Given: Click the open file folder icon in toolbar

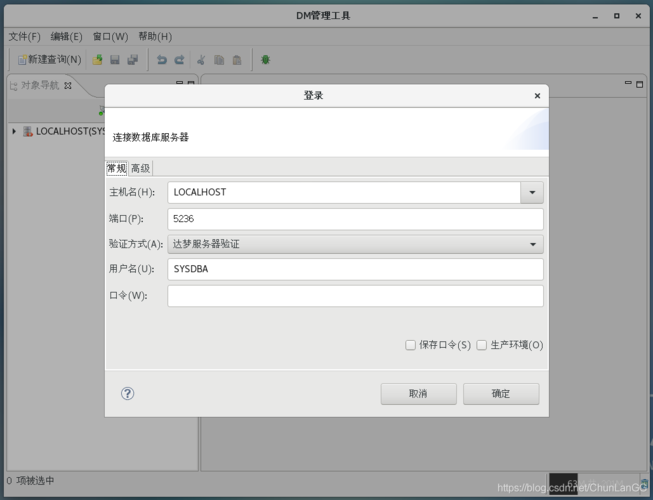Looking at the screenshot, I should [97, 60].
